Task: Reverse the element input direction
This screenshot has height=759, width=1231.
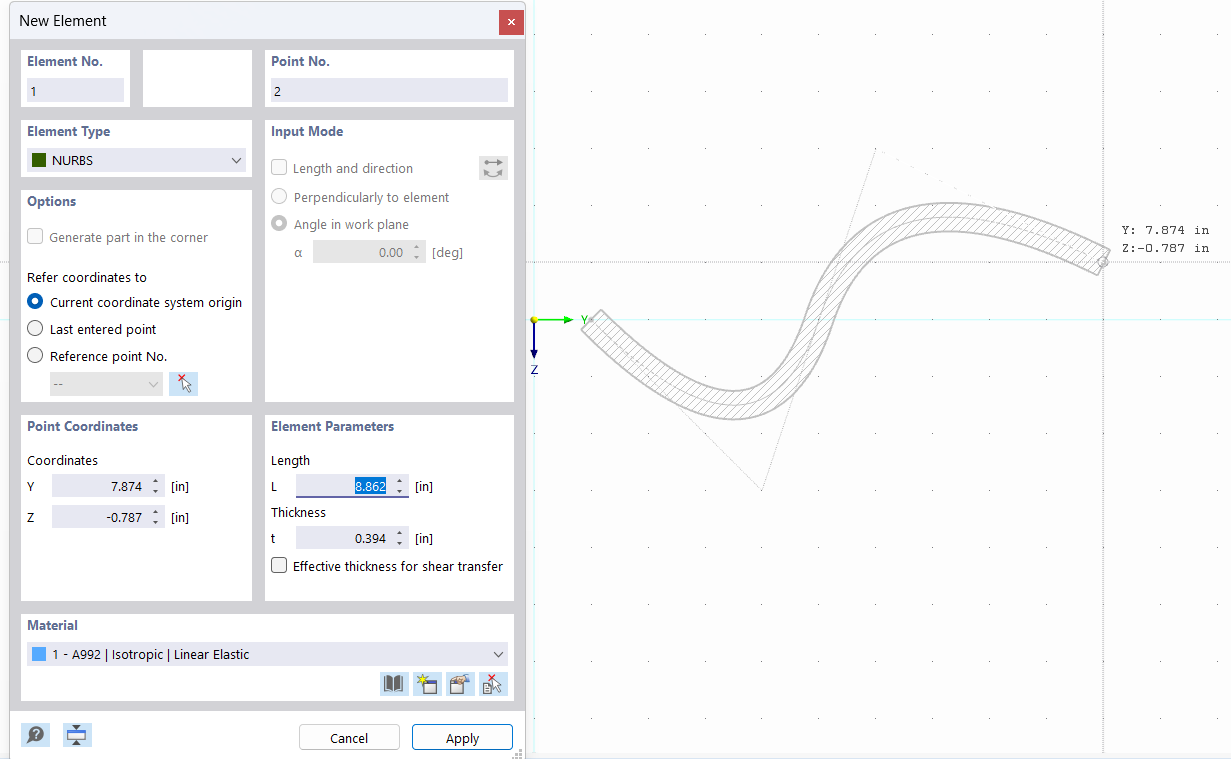Action: (493, 167)
